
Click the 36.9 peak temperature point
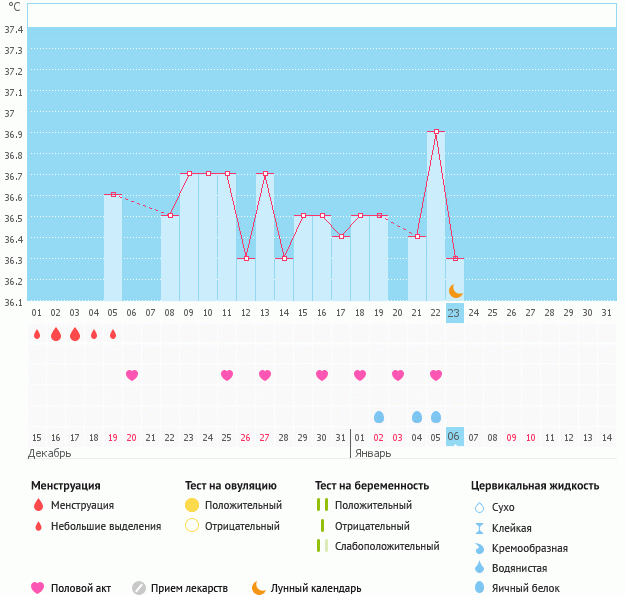436,131
